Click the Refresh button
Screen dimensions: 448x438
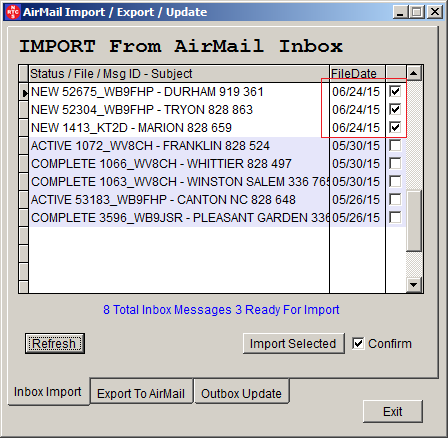click(55, 344)
